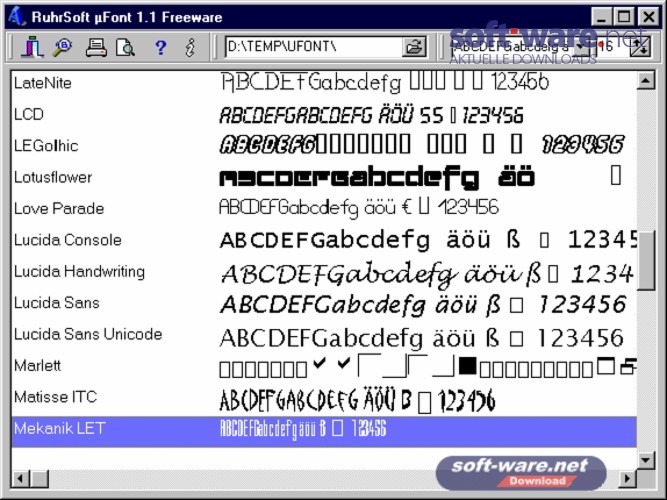Click the horizontal scrollbar thumb

coord(39,479)
